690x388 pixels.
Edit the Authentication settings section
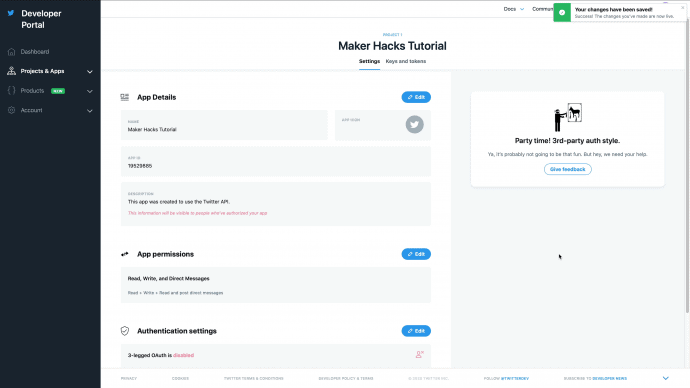click(x=416, y=331)
